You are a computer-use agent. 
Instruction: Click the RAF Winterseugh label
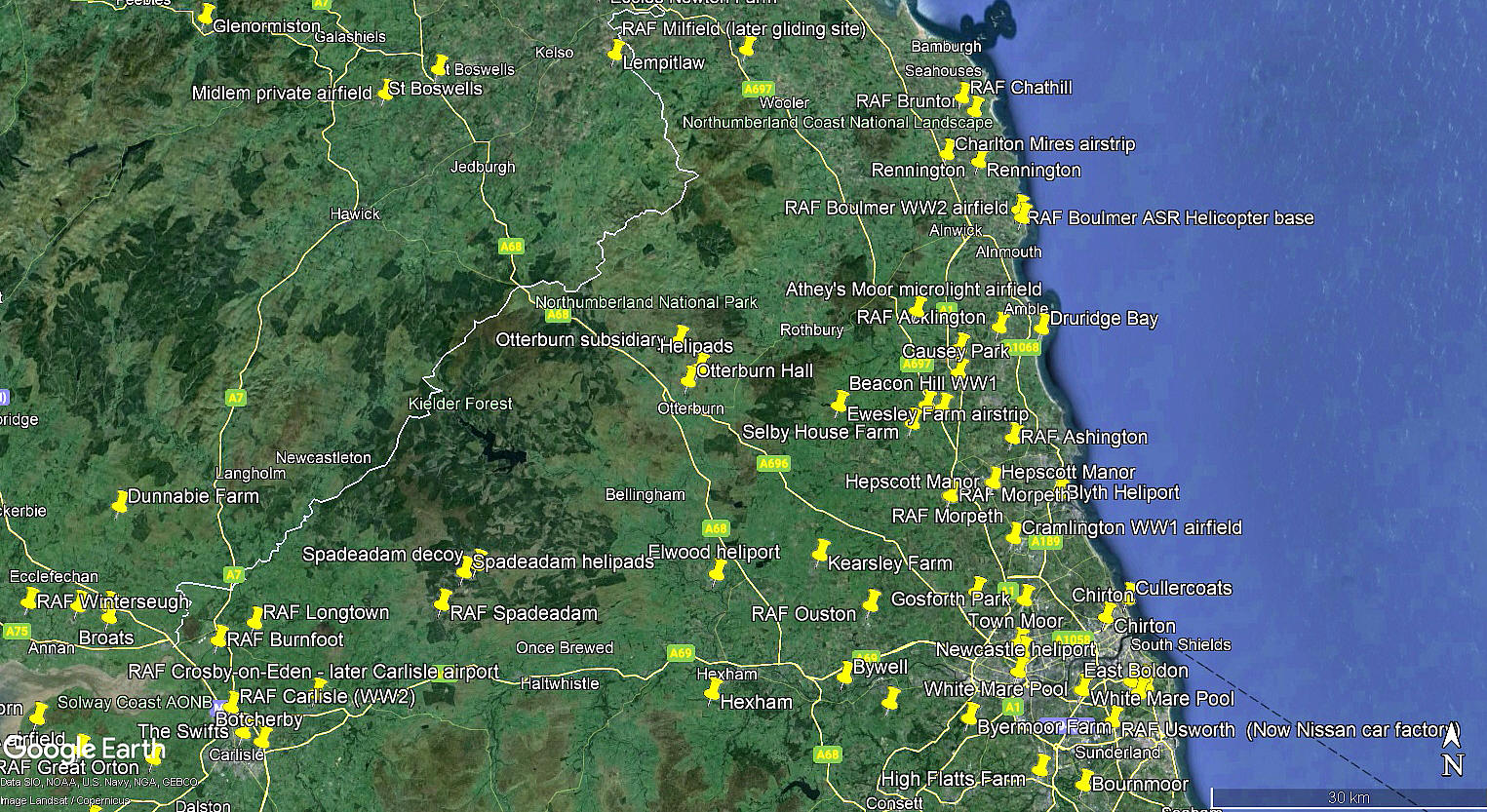point(112,601)
